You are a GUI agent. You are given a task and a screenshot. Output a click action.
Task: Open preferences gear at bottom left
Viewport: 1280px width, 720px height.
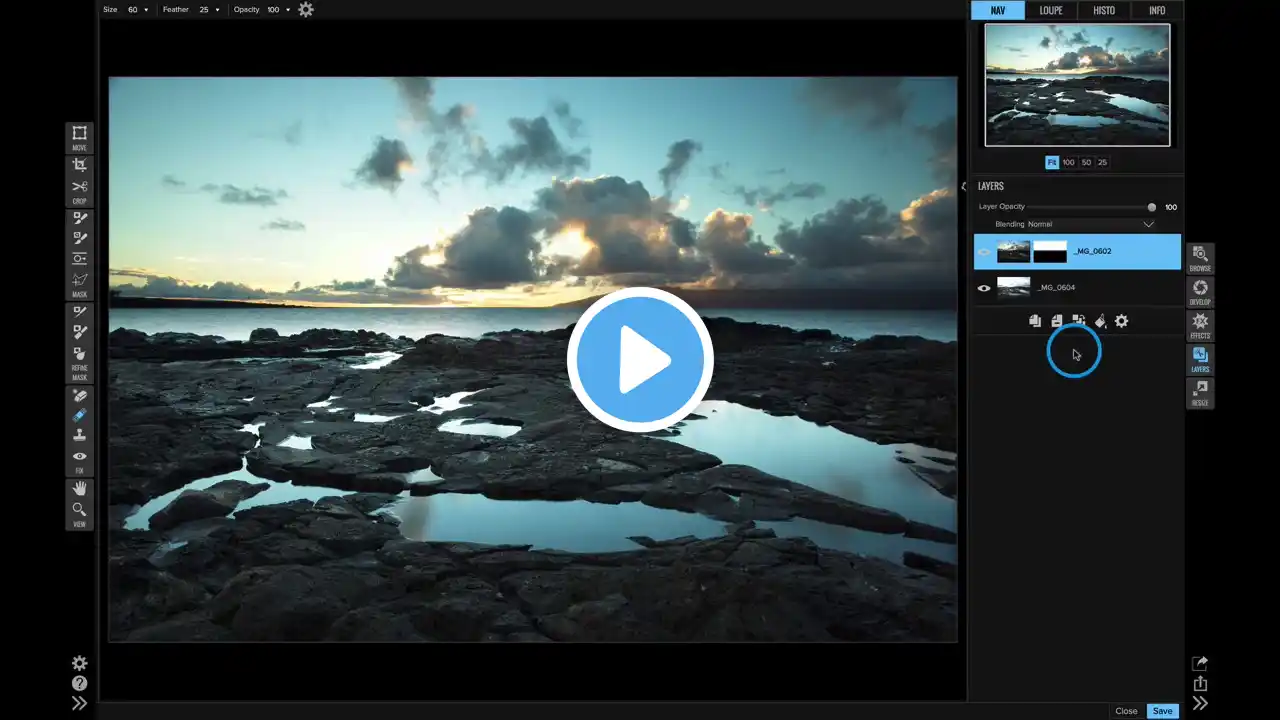[79, 663]
